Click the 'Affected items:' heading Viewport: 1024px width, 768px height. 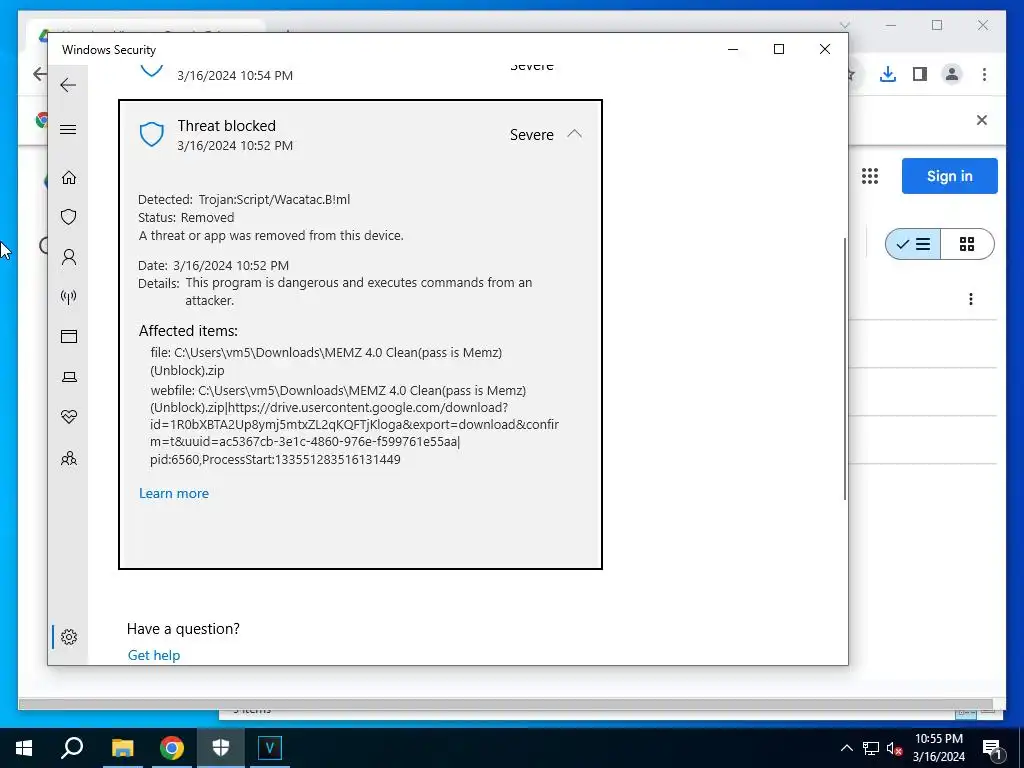[x=188, y=331]
